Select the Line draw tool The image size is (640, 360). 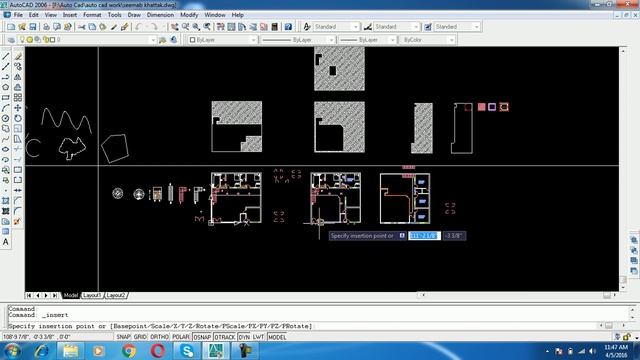click(x=6, y=56)
